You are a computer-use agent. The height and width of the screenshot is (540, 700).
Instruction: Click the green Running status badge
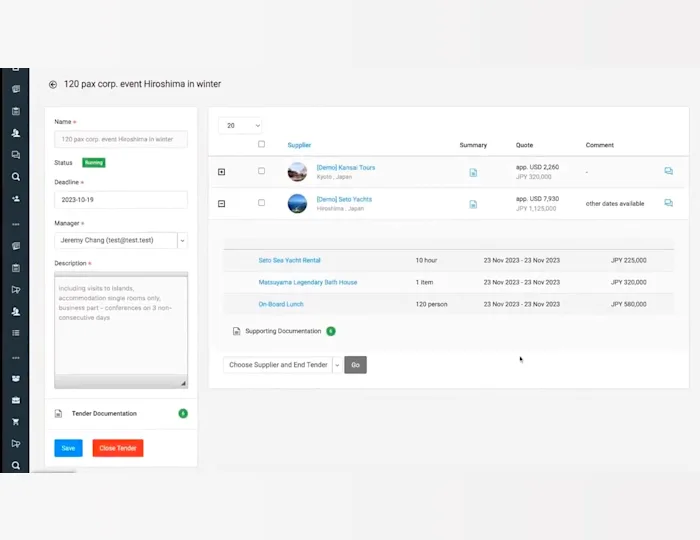[94, 162]
